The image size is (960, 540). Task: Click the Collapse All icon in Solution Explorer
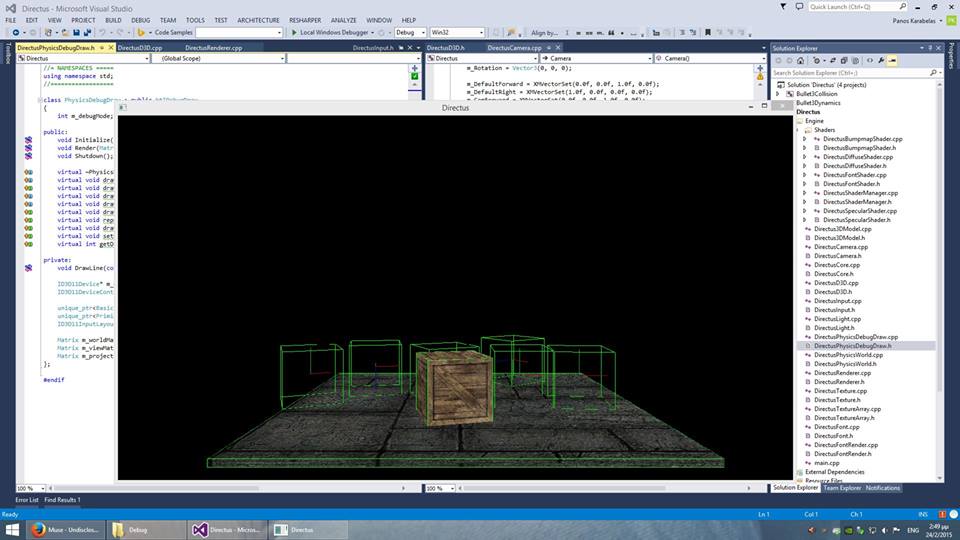point(844,61)
